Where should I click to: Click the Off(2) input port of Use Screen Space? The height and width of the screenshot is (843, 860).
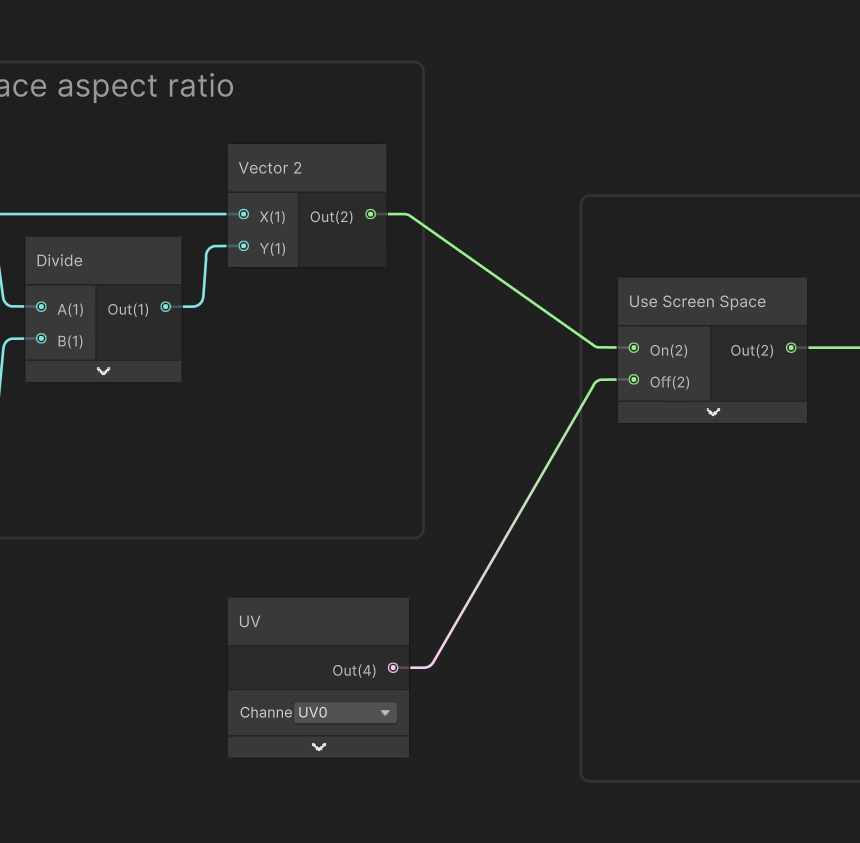[633, 381]
